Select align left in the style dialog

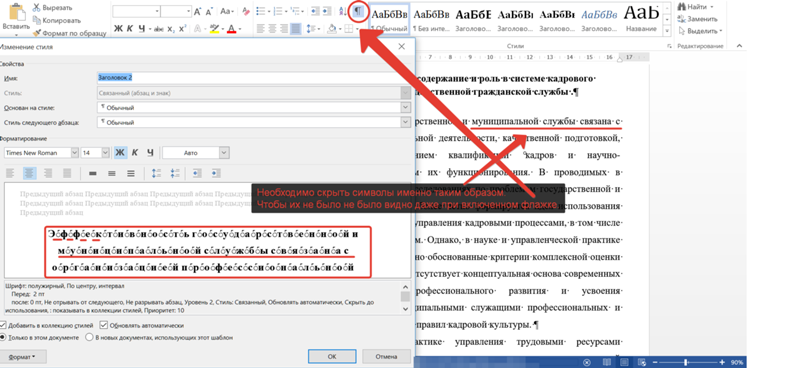click(11, 174)
